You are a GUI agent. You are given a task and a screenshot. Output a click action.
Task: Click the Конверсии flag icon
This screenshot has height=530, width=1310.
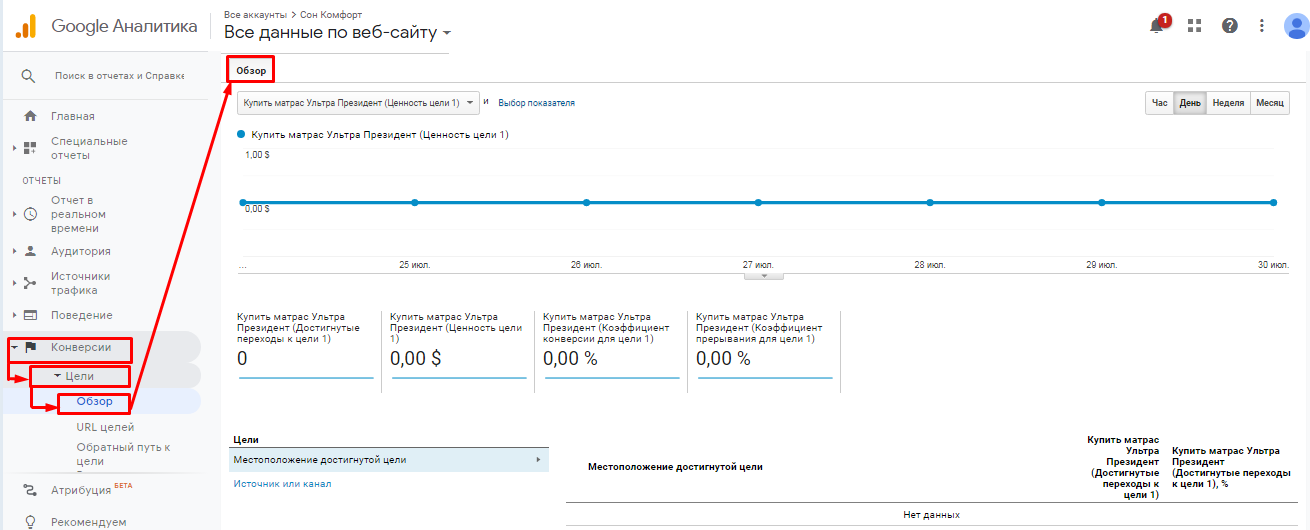[30, 347]
